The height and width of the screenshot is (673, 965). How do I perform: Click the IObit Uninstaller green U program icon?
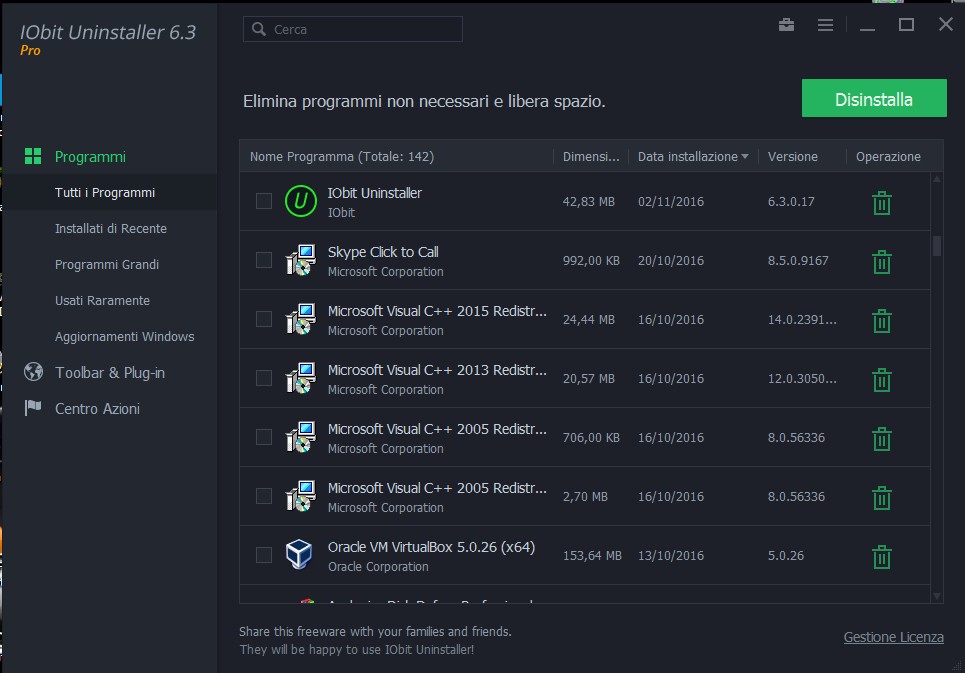point(300,201)
